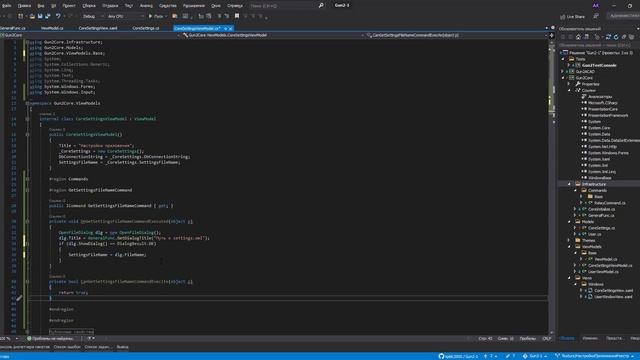
Task: Collapse the Infrastructure folder in Solution Explorer
Action: (569, 184)
